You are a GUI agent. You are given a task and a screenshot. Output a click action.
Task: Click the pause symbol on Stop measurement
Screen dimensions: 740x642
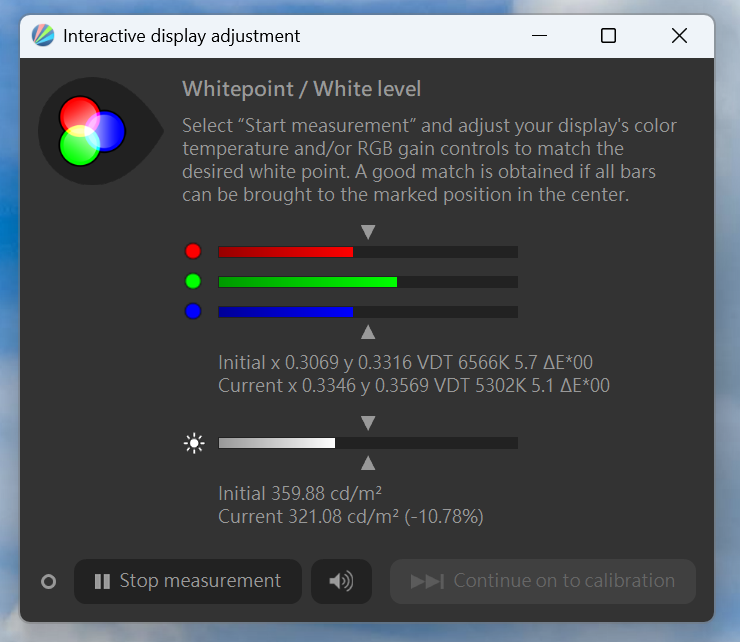point(102,582)
